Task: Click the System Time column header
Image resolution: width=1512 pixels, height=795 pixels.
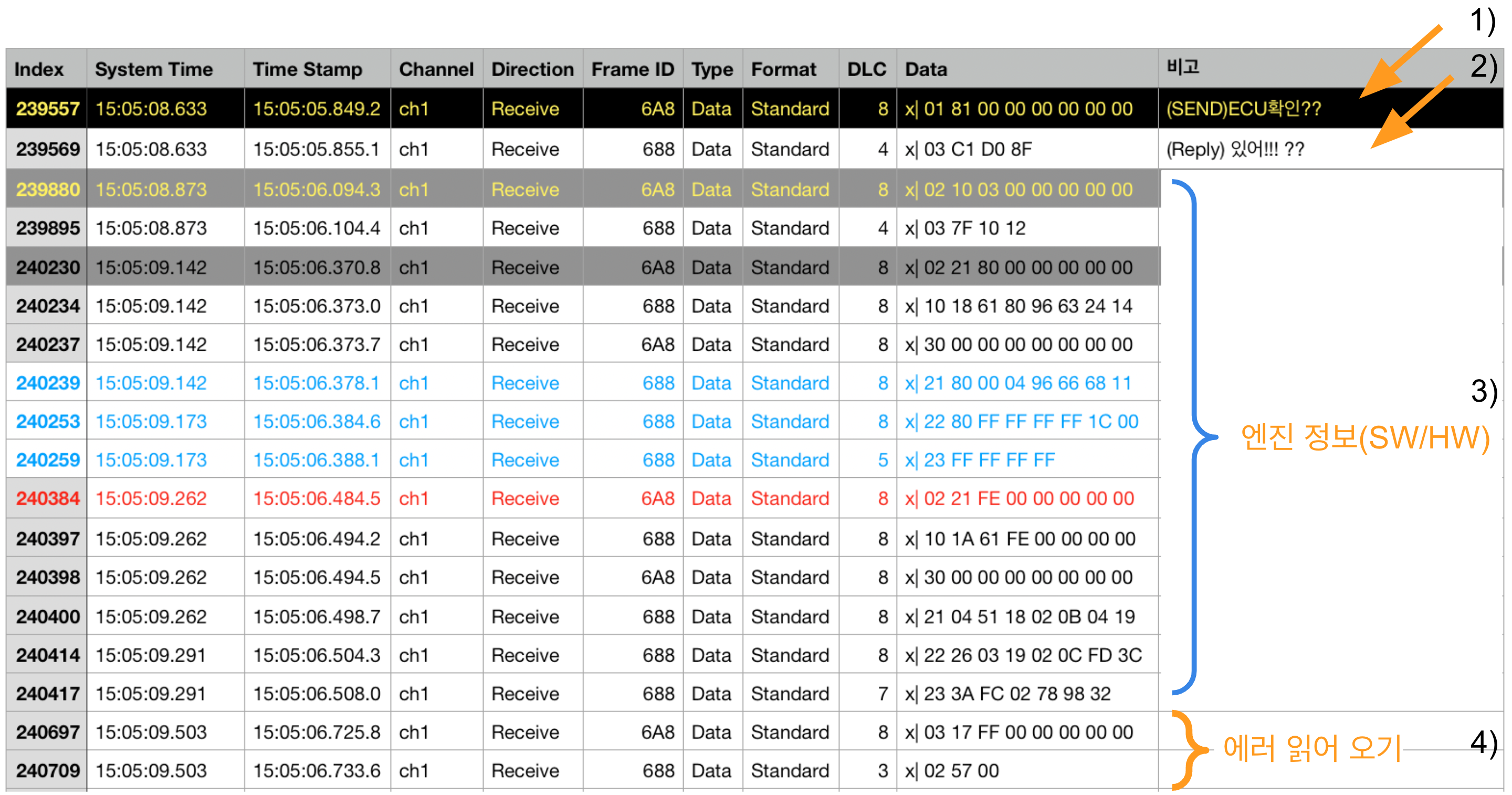Action: pyautogui.click(x=154, y=69)
